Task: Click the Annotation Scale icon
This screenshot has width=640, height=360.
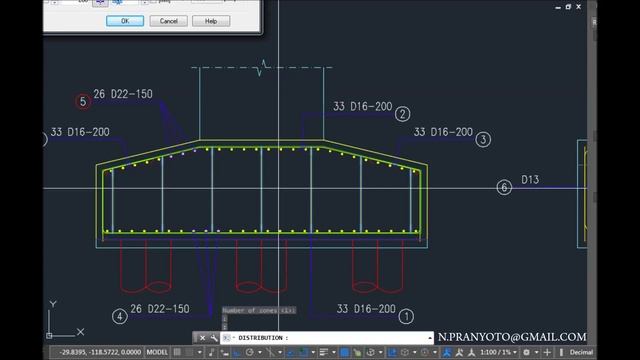Action: 471,352
